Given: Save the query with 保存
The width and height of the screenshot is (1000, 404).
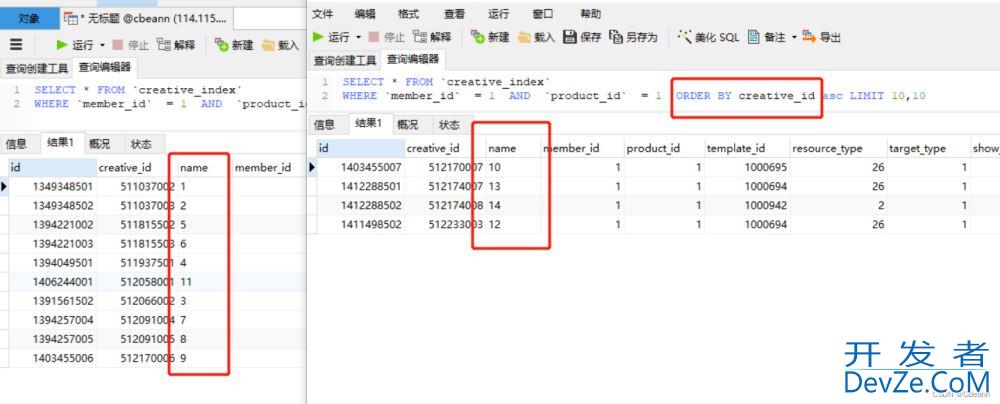Looking at the screenshot, I should click(582, 37).
